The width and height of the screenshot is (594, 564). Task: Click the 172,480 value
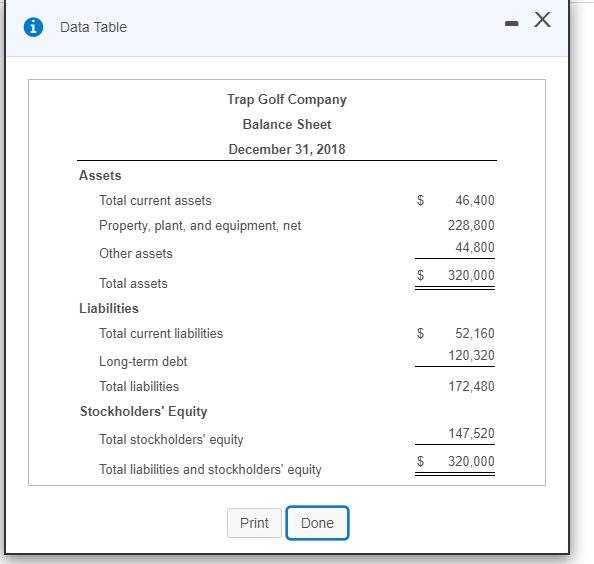tap(471, 386)
